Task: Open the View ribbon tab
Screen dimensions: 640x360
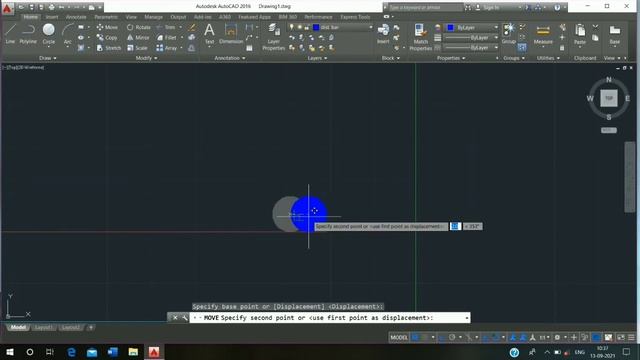Action: click(131, 17)
